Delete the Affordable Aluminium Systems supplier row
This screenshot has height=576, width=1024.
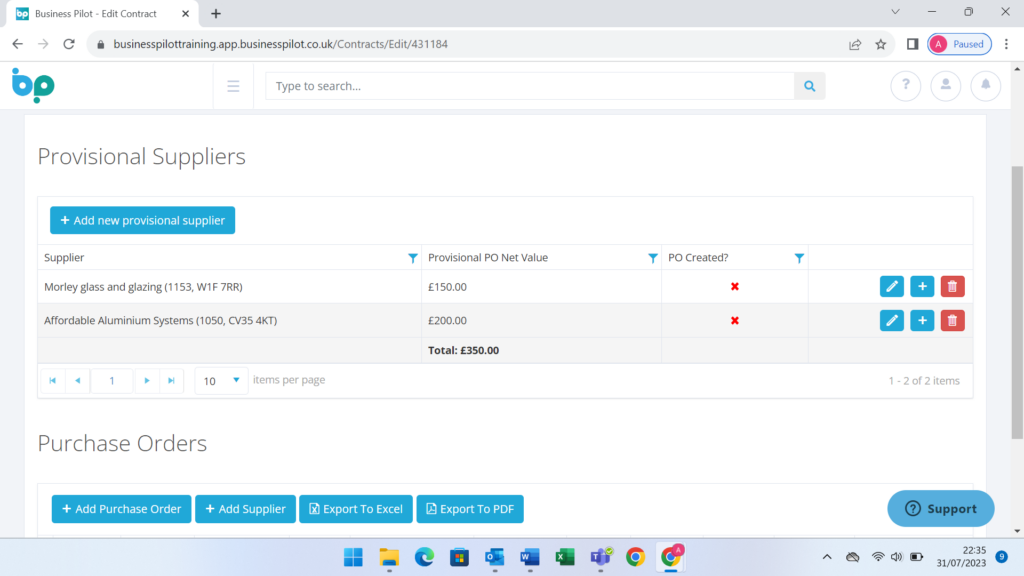[x=952, y=321]
